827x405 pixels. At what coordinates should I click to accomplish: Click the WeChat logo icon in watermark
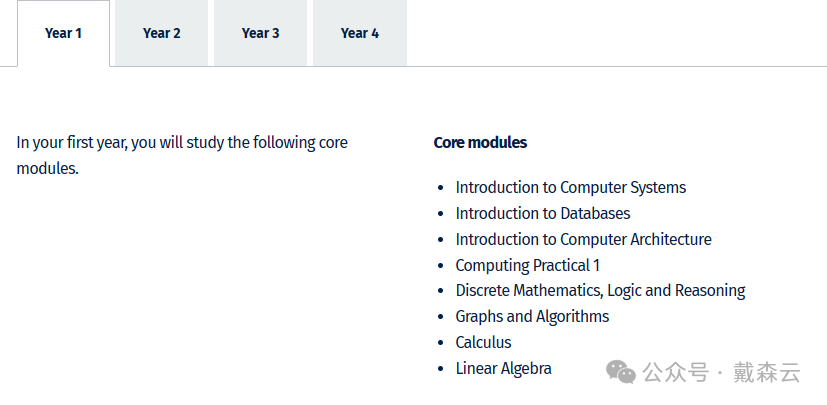[x=621, y=372]
